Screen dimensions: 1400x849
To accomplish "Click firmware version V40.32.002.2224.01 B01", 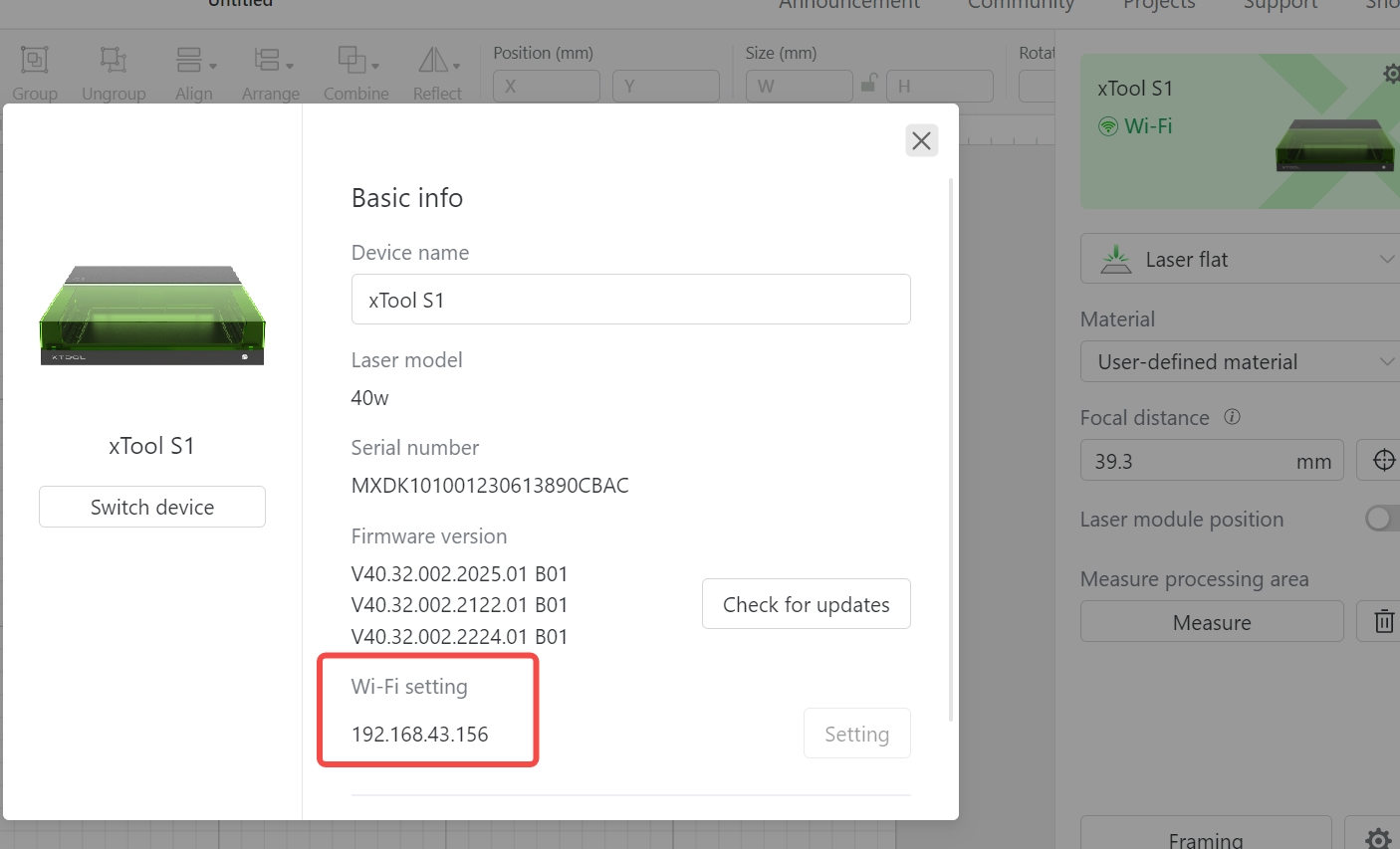I will pos(460,637).
